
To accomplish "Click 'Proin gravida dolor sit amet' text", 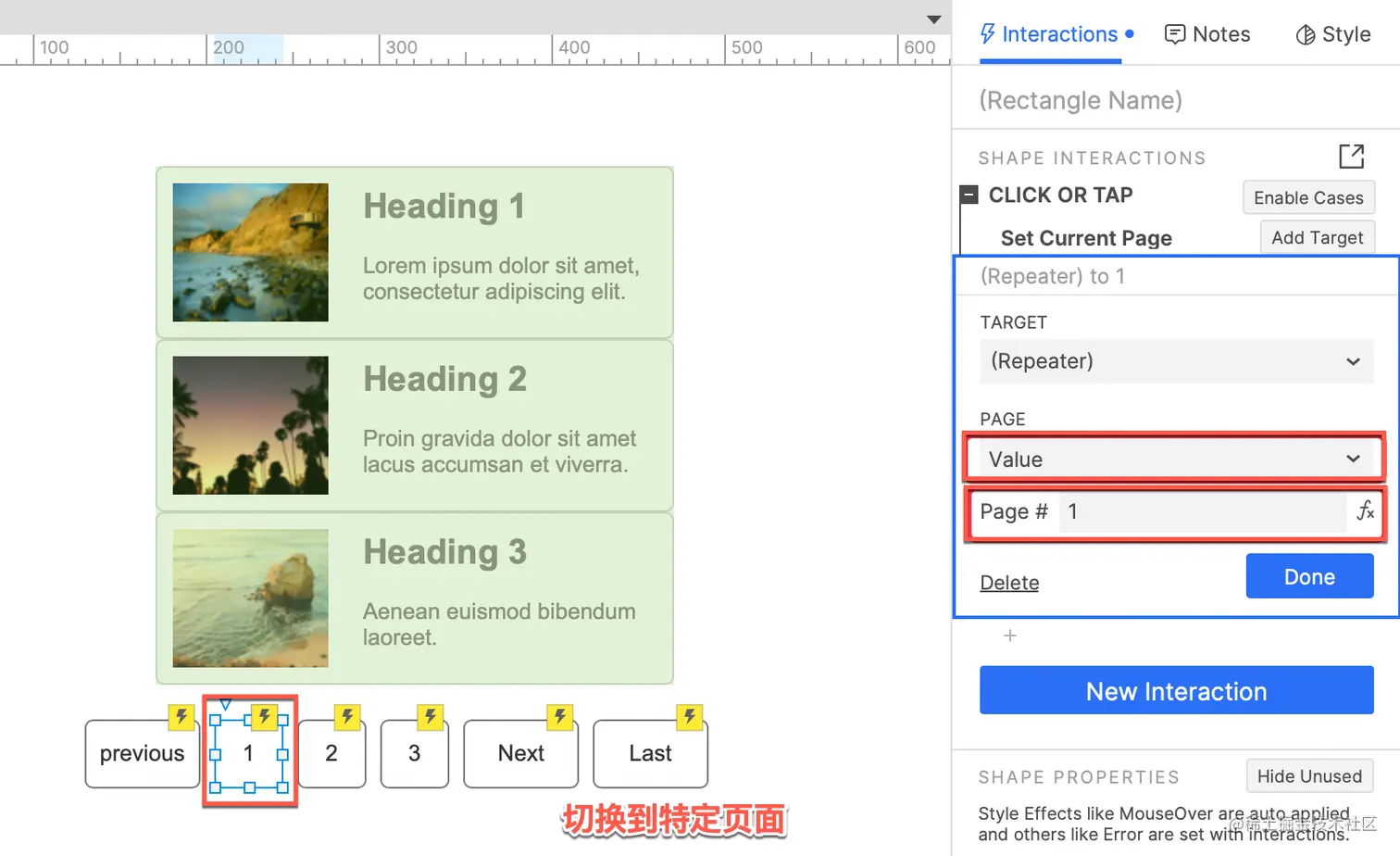I will tap(499, 438).
